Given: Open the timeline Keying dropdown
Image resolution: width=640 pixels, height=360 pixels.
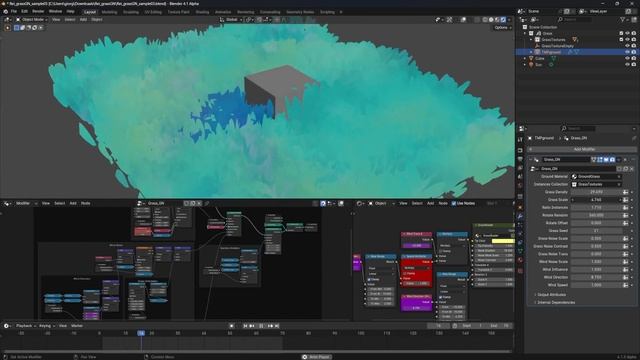Looking at the screenshot, I should [47, 326].
